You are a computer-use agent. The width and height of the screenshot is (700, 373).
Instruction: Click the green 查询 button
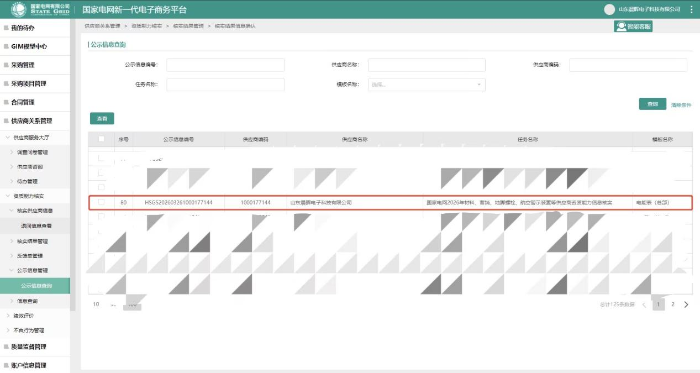(652, 104)
